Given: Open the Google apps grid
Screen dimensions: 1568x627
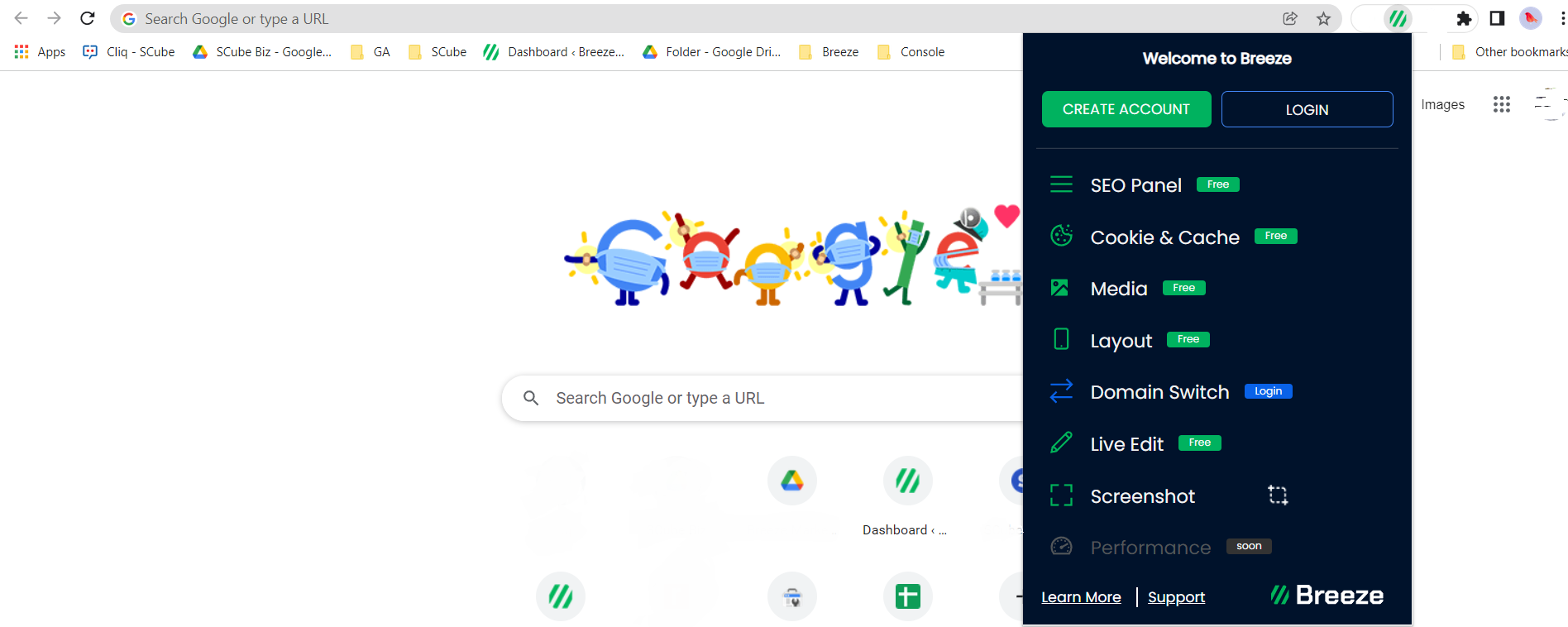Looking at the screenshot, I should tap(1502, 104).
